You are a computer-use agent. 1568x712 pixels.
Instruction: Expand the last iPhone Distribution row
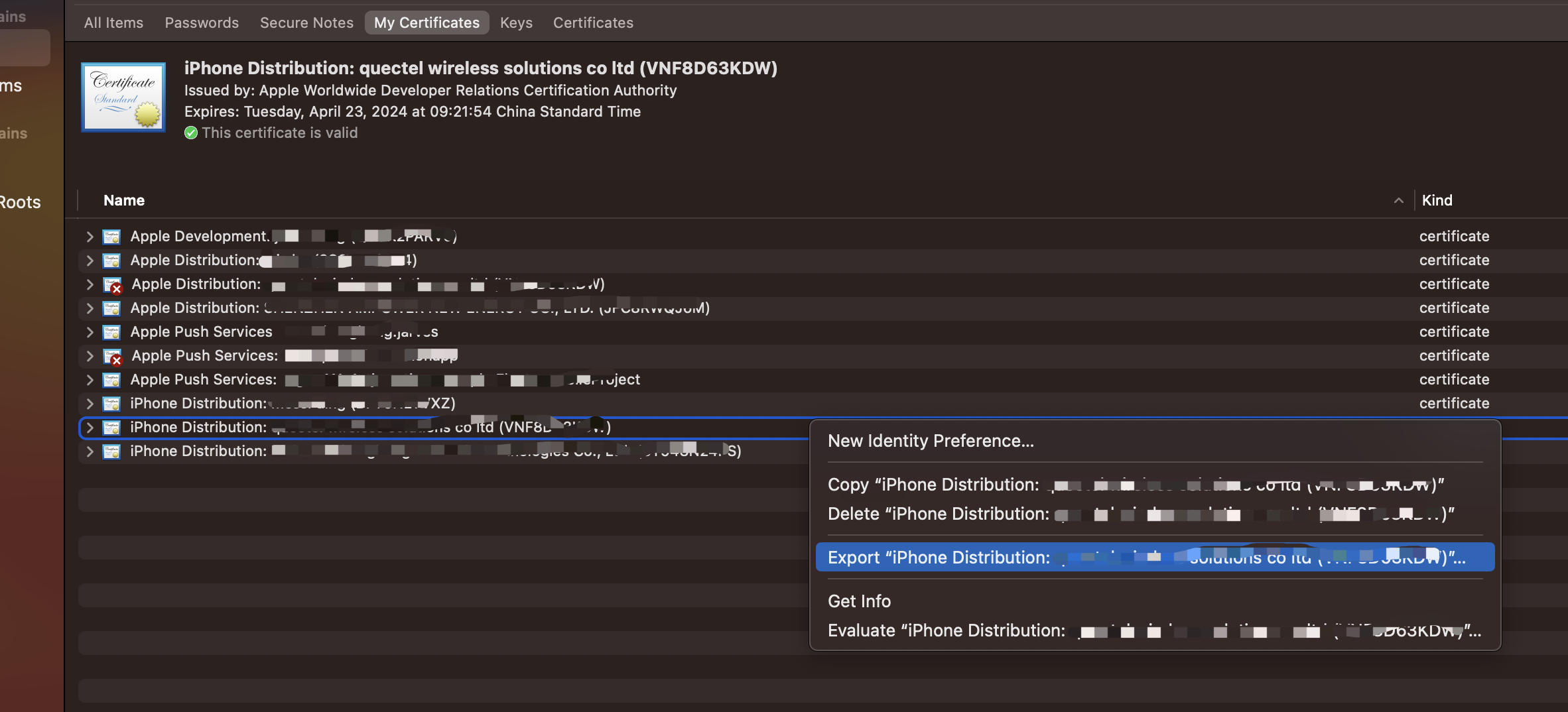[90, 451]
